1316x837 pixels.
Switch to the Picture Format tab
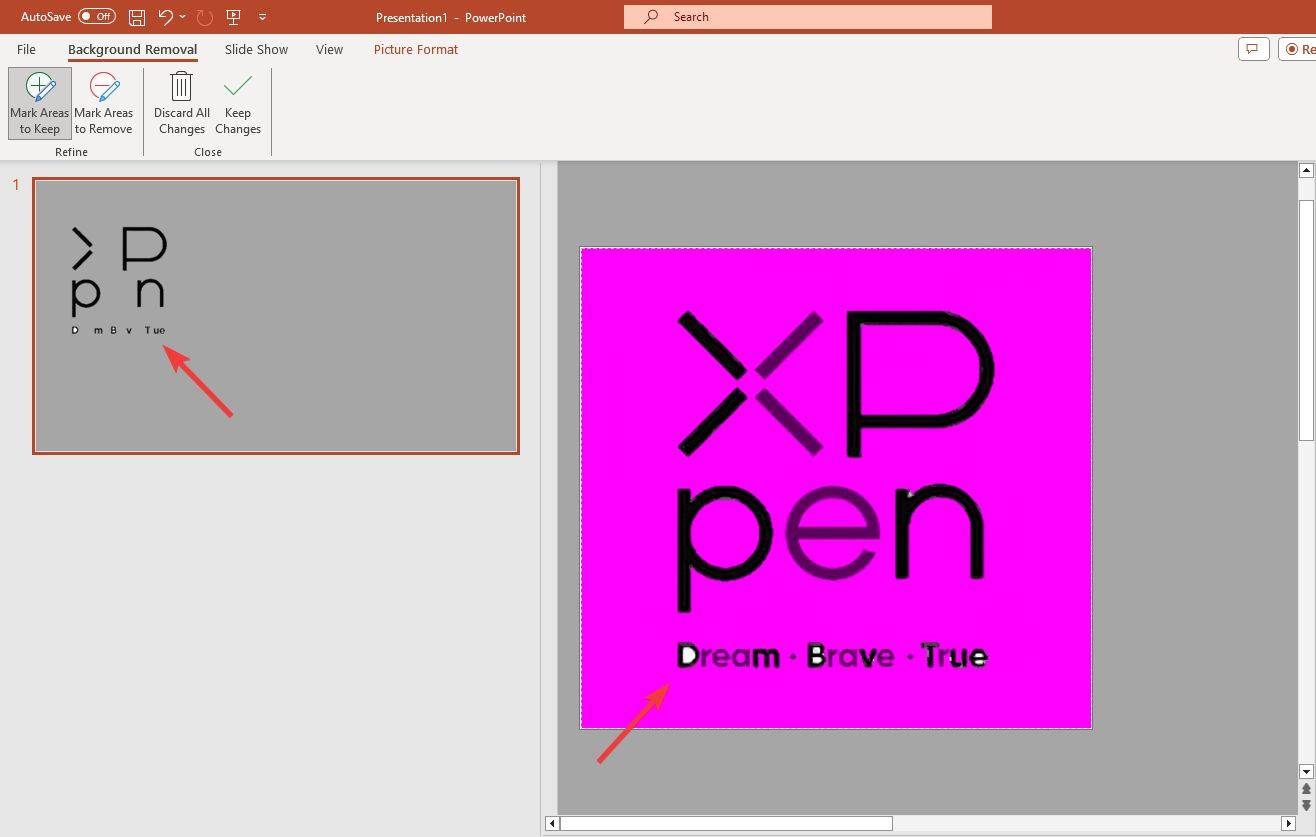coord(415,49)
